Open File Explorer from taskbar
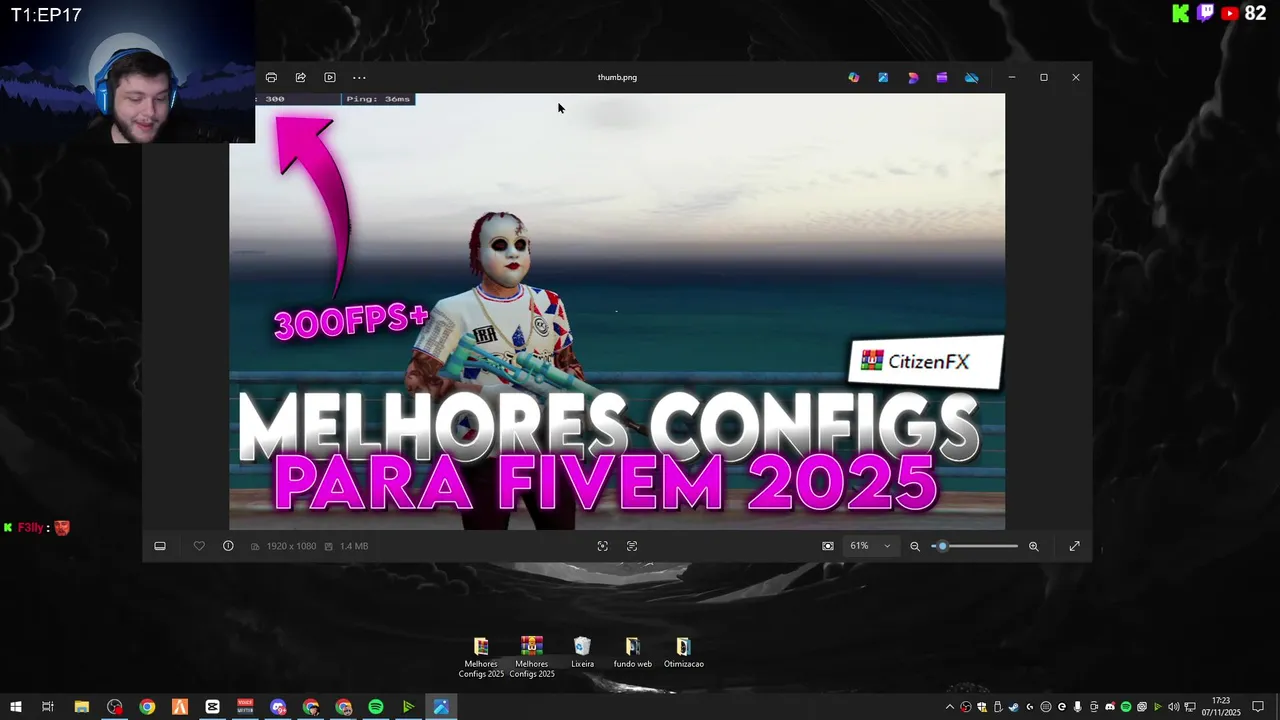1280x720 pixels. [82, 707]
